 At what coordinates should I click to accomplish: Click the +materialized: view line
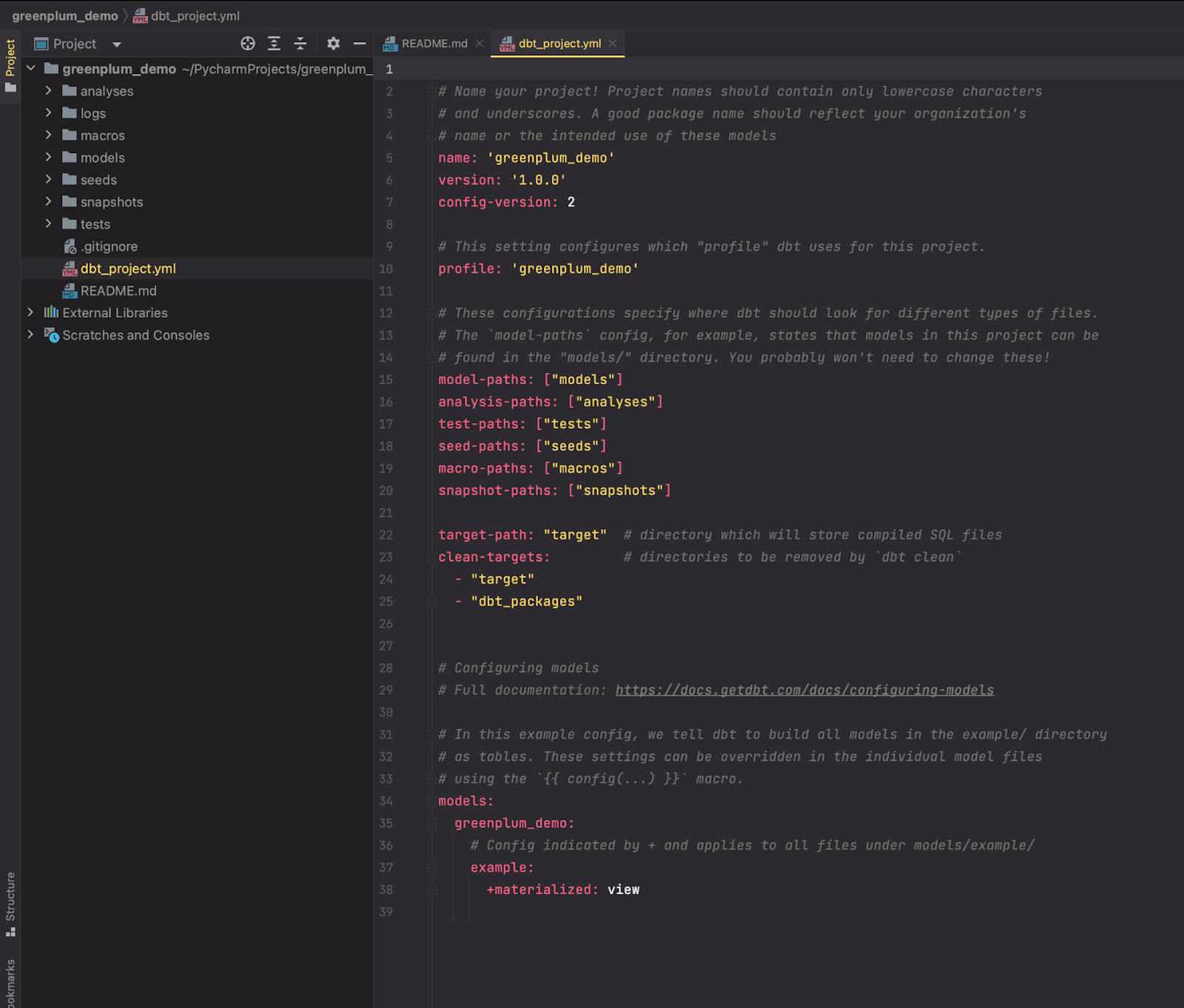(x=562, y=890)
